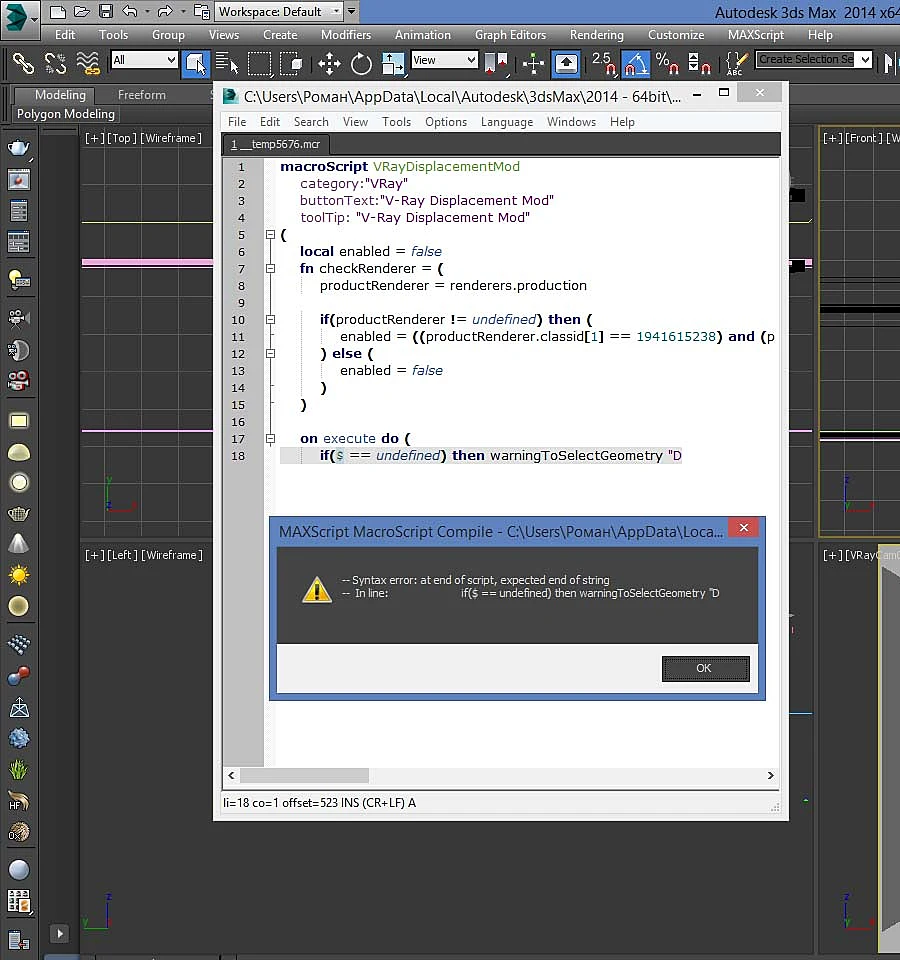Activate the Select and Scale tool
900x960 pixels.
point(393,63)
